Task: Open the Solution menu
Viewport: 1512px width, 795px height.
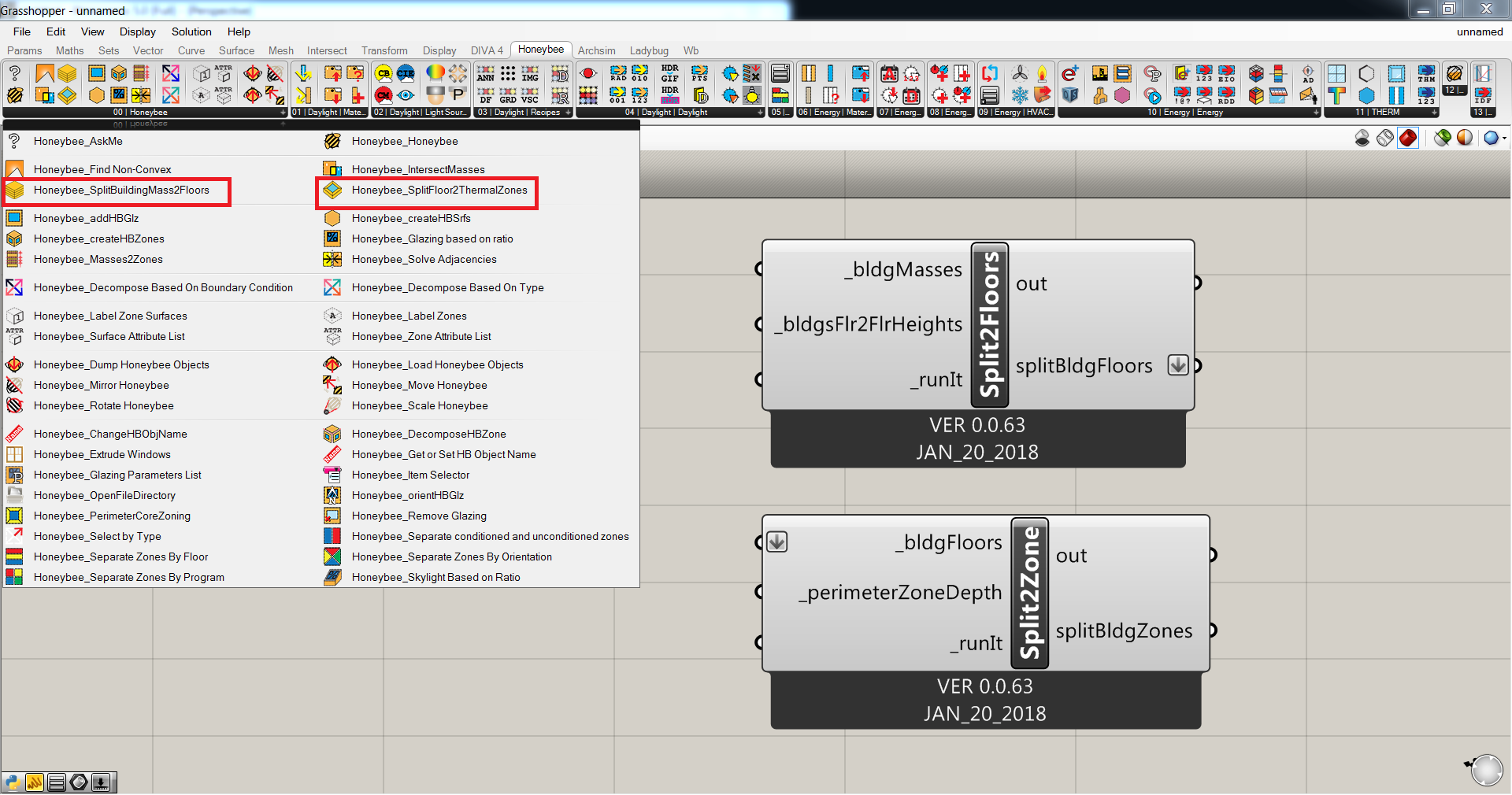Action: pos(191,31)
